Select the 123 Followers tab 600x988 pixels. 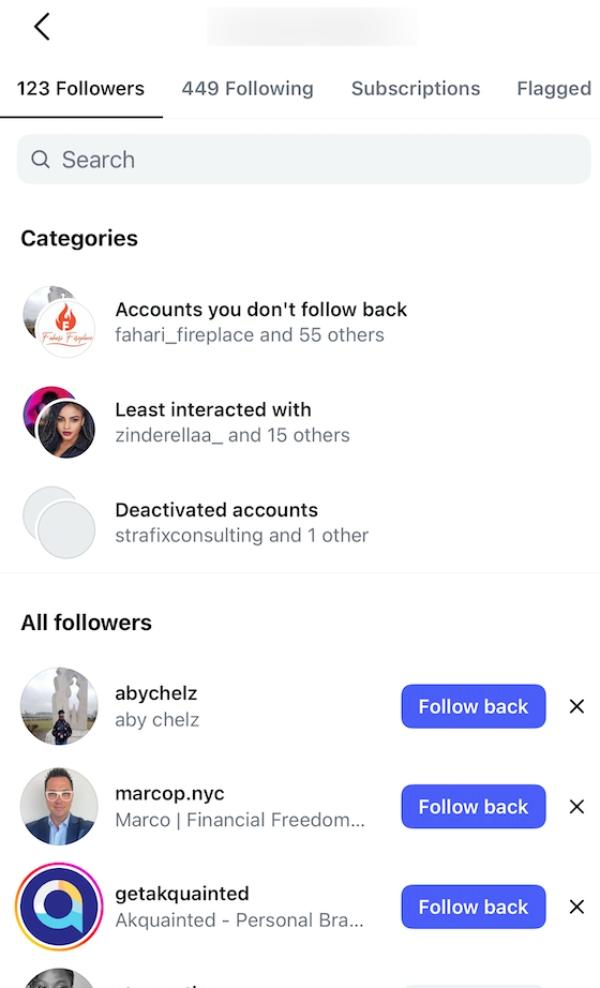(80, 88)
